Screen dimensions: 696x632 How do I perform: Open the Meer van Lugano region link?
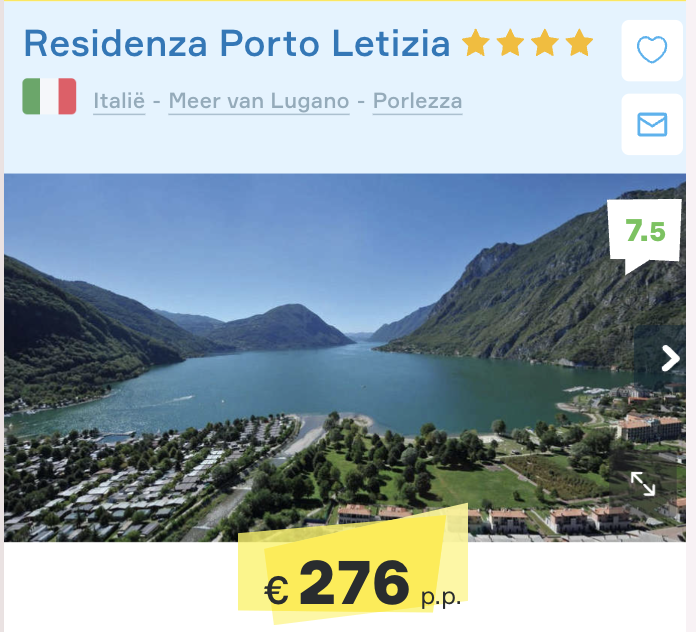(259, 101)
